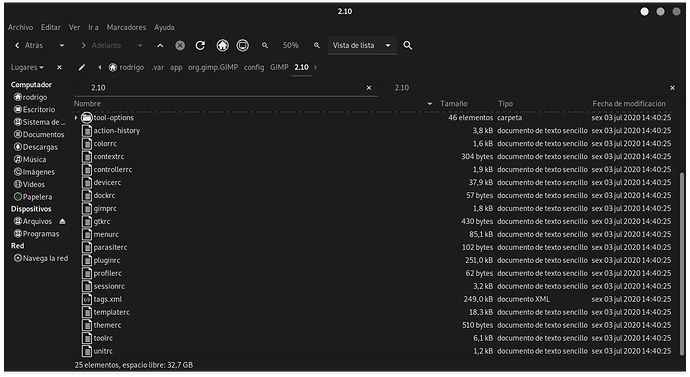Open the Ayuda menu
690x377 pixels.
(x=164, y=27)
